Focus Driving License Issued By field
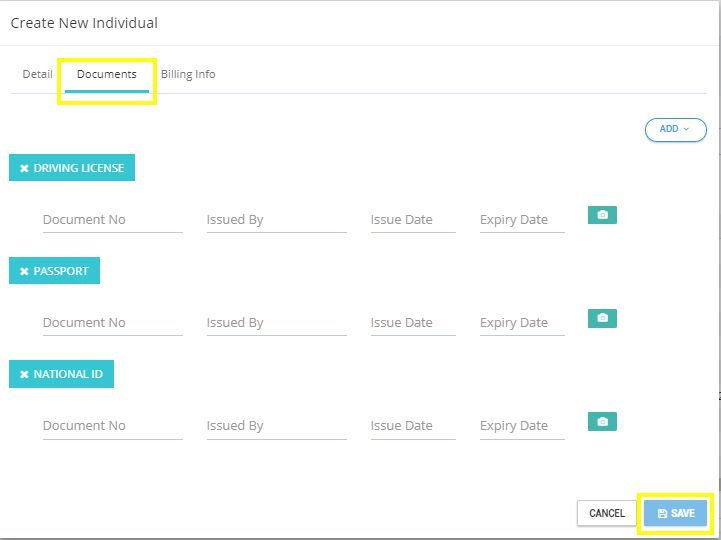This screenshot has height=540, width=721. (x=276, y=220)
